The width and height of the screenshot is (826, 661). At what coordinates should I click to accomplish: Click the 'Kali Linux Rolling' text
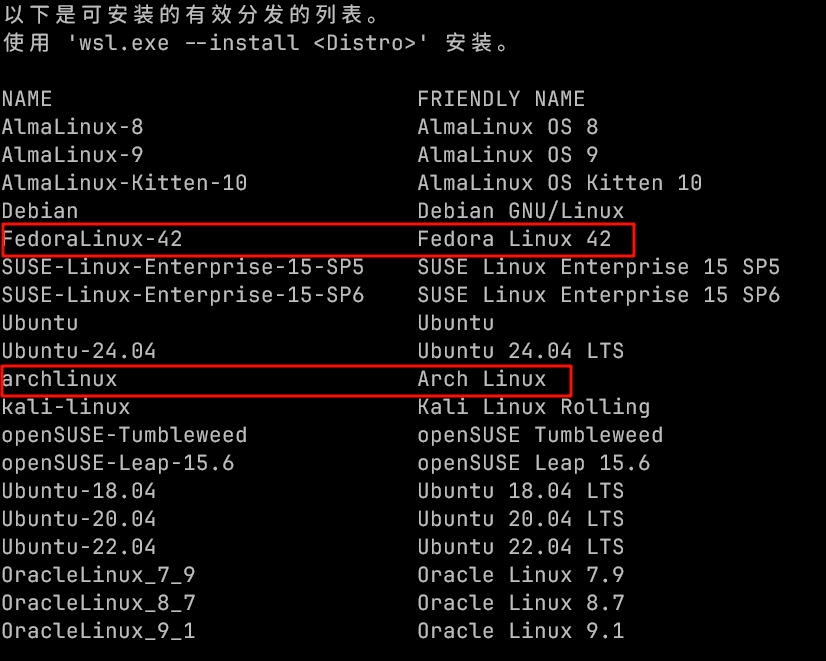(x=534, y=407)
